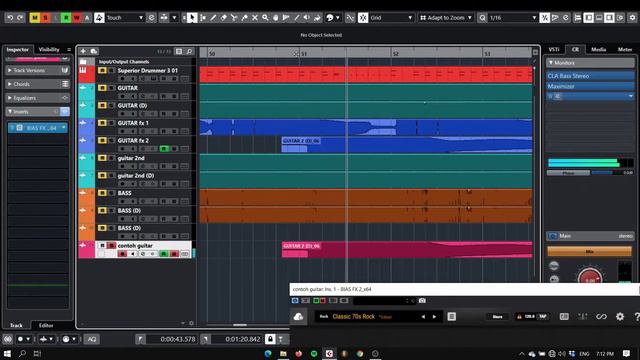The image size is (640, 360).
Task: Select the Draw pencil tool
Action: [213, 18]
